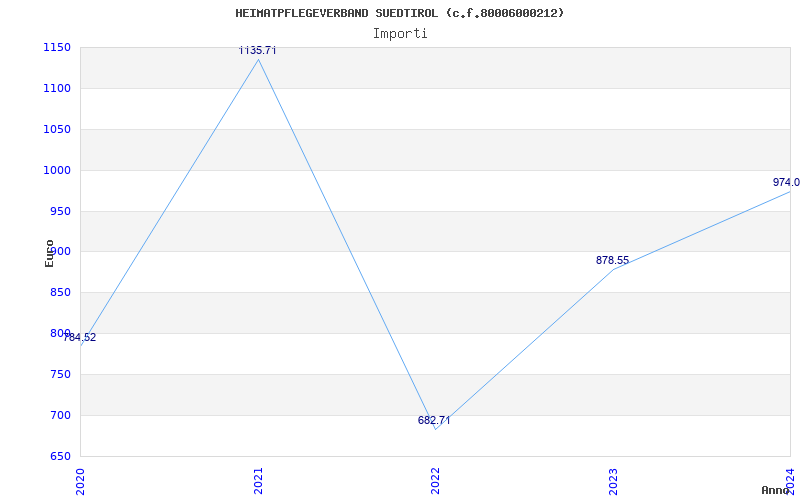Click the chart title HEIMATPFLEGEVERBAND SUEDTIROL
The width and height of the screenshot is (800, 500).
click(x=399, y=13)
